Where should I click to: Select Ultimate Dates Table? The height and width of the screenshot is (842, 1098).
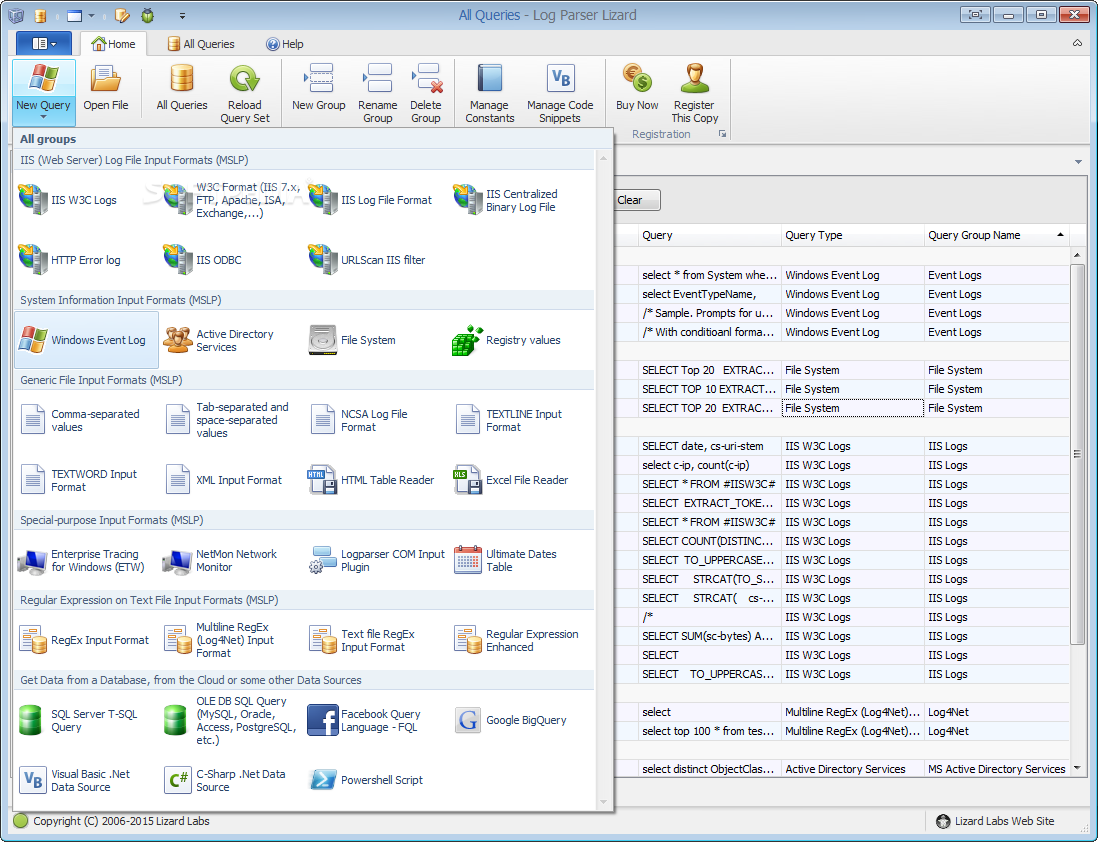[x=521, y=560]
